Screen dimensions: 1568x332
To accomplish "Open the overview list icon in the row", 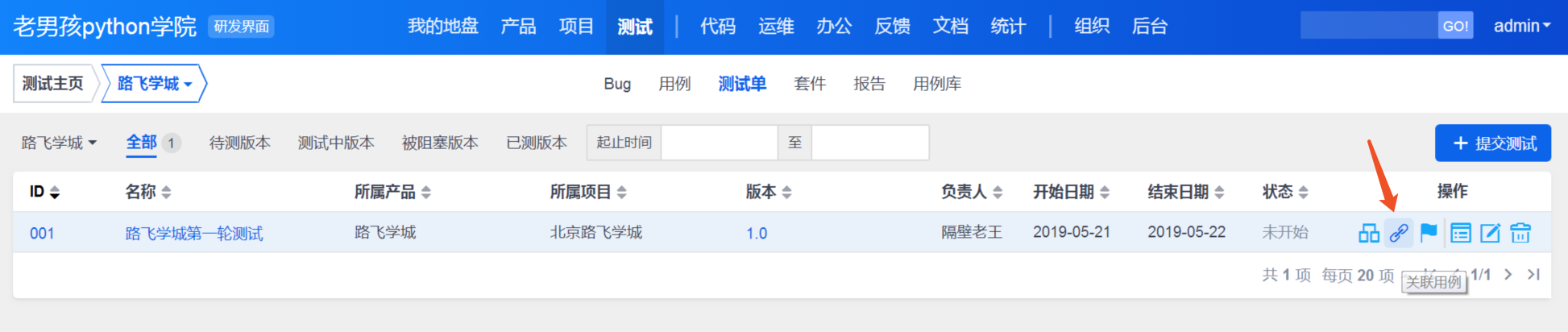I will click(1460, 234).
